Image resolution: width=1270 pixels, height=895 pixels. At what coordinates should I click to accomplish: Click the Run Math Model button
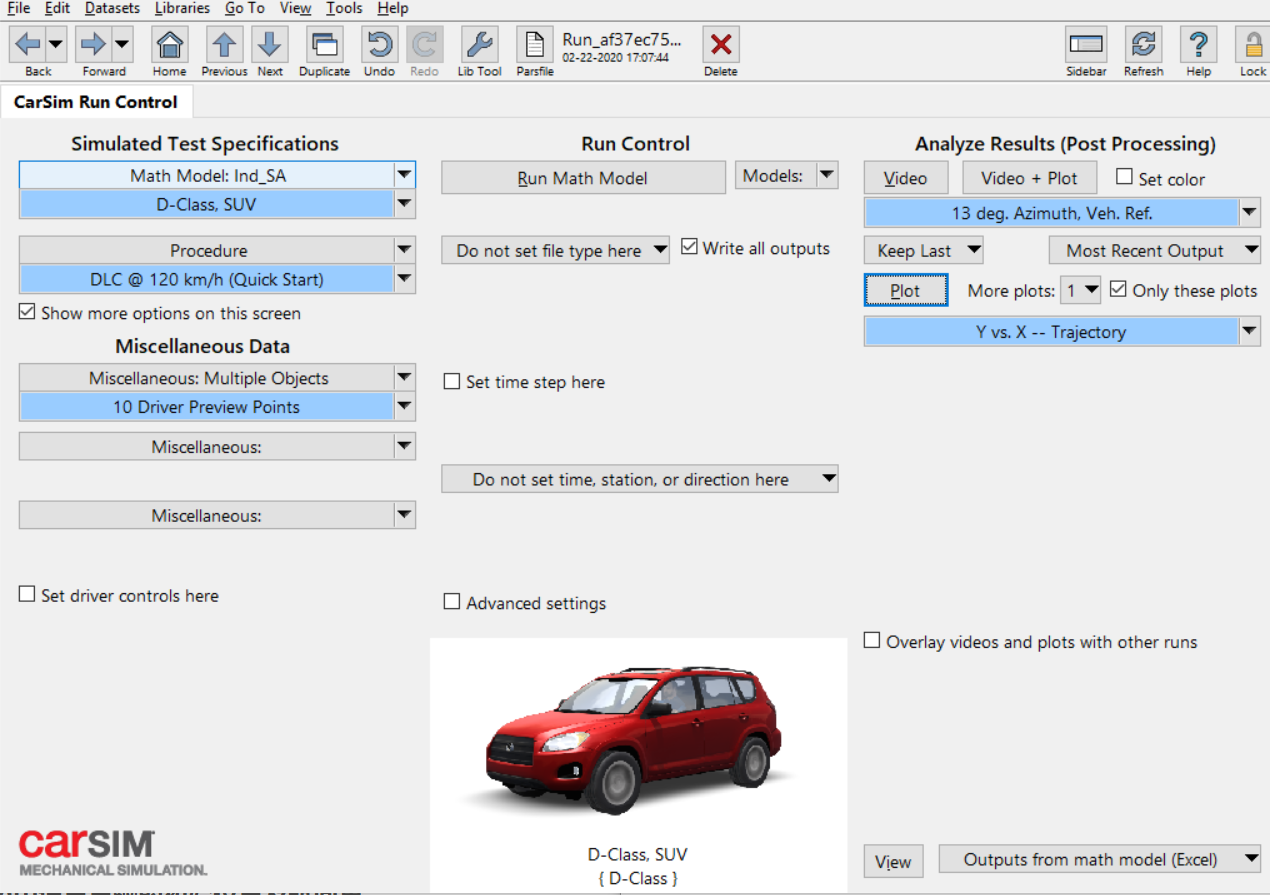pos(583,178)
